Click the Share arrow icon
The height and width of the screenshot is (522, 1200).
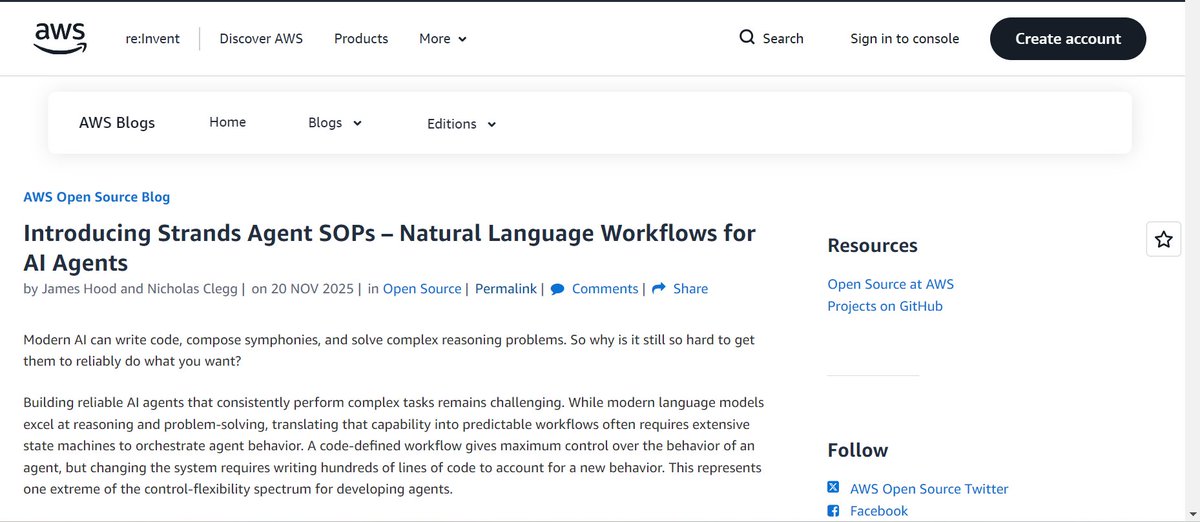coord(659,289)
